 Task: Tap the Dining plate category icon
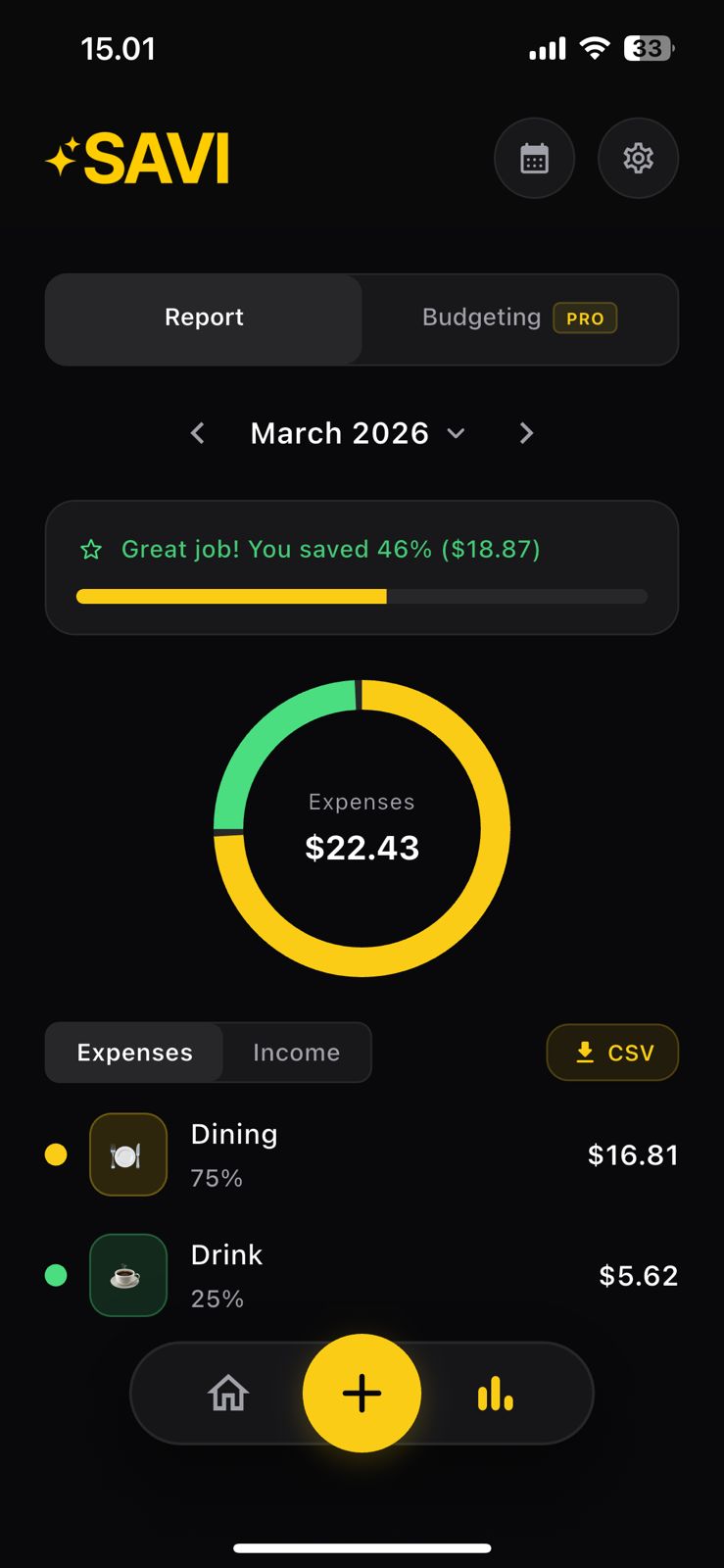128,1154
